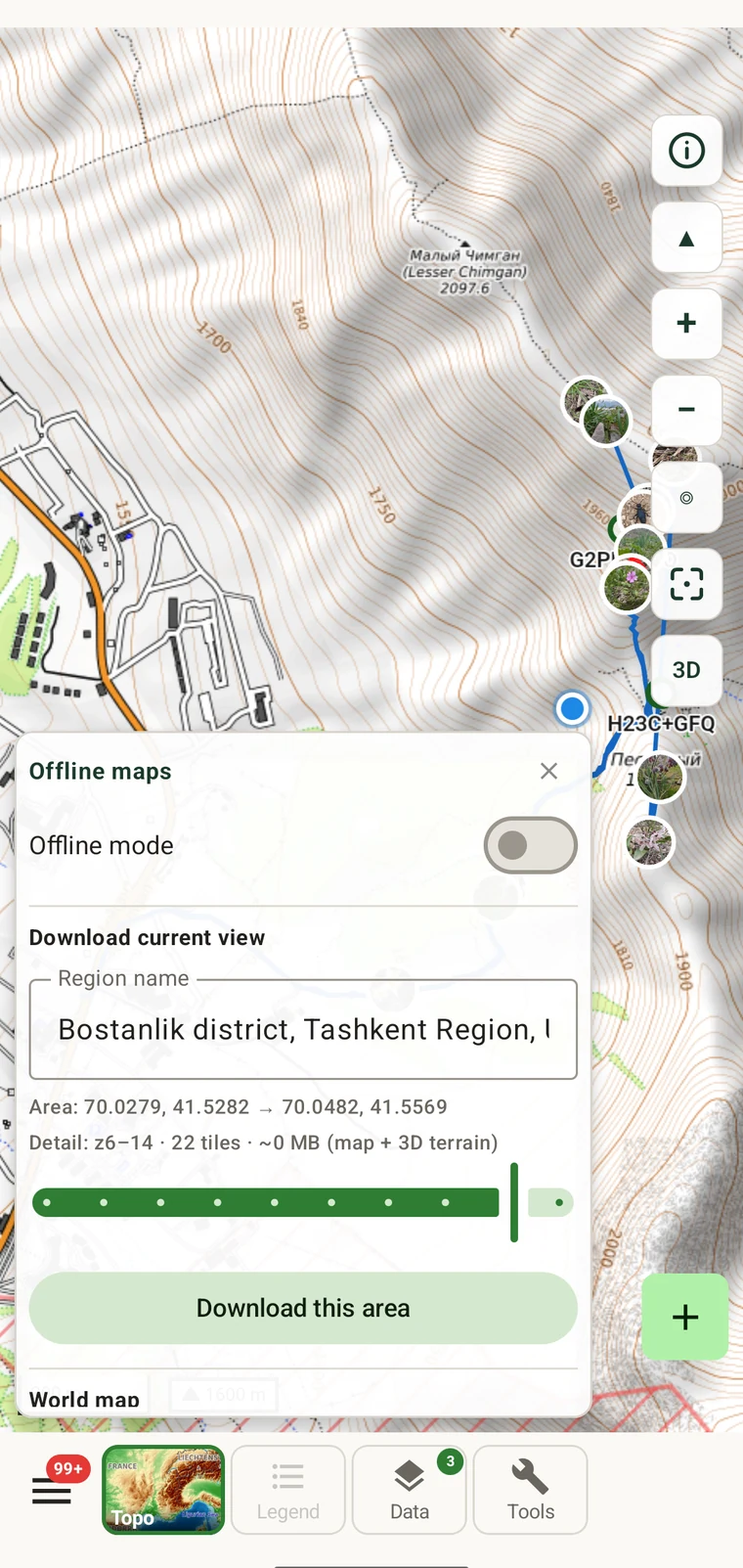Open the Topo basemap selector
Viewport: 743px width, 1568px height.
(163, 1490)
